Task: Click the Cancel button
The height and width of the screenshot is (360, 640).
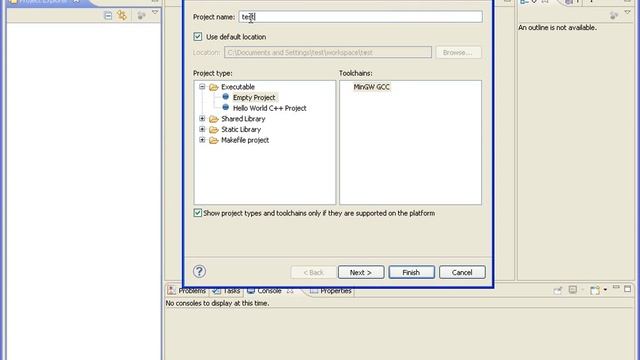Action: pos(462,272)
